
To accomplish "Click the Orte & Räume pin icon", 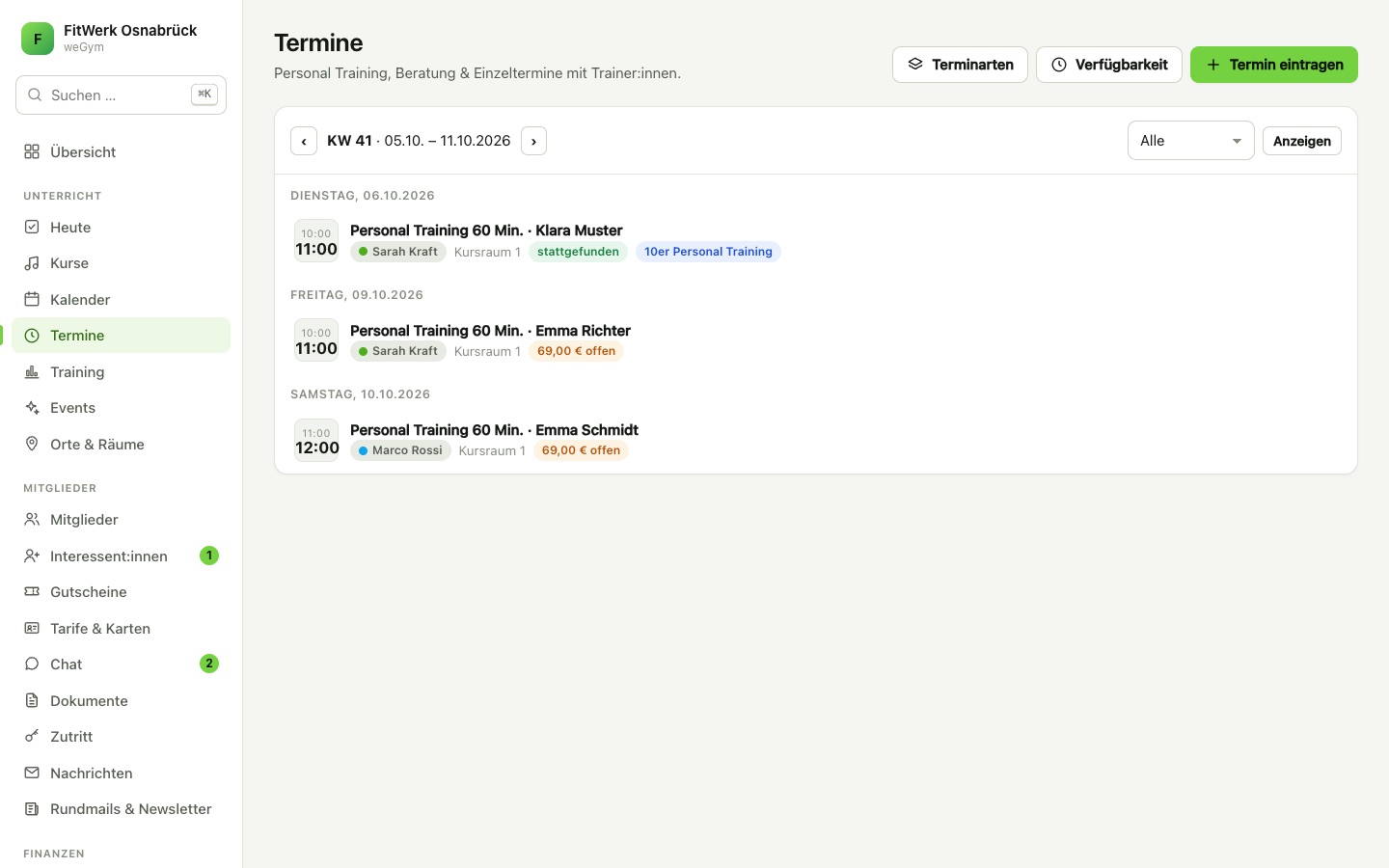I will pos(32,444).
